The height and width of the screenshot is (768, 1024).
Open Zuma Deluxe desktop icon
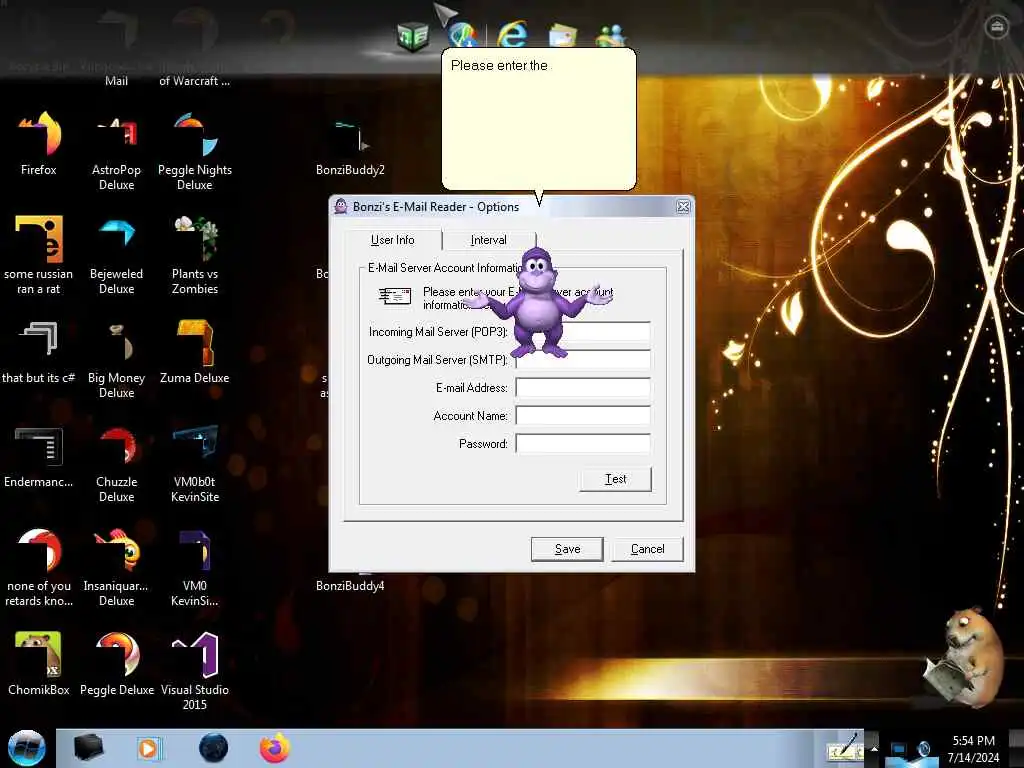[195, 351]
